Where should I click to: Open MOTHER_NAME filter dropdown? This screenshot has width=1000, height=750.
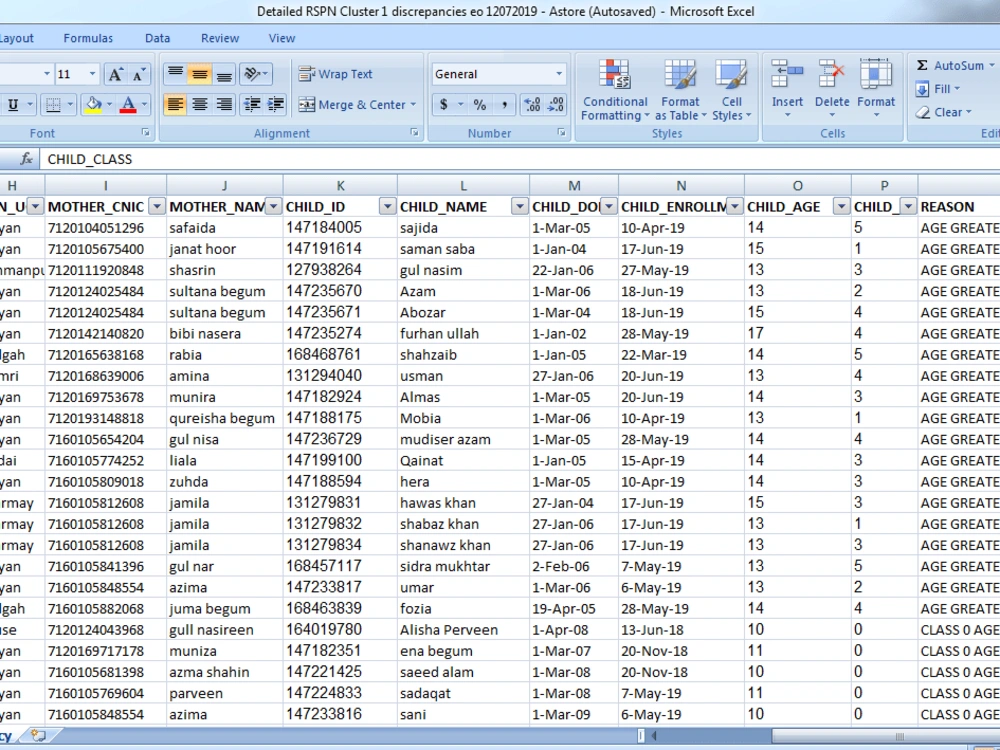273,206
